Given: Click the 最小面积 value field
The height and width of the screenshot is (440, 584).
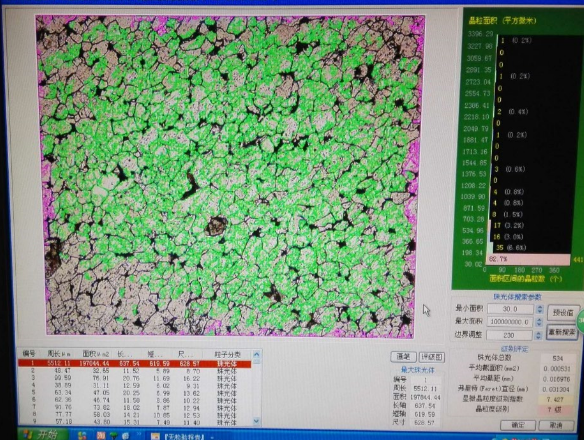Looking at the screenshot, I should tap(510, 309).
